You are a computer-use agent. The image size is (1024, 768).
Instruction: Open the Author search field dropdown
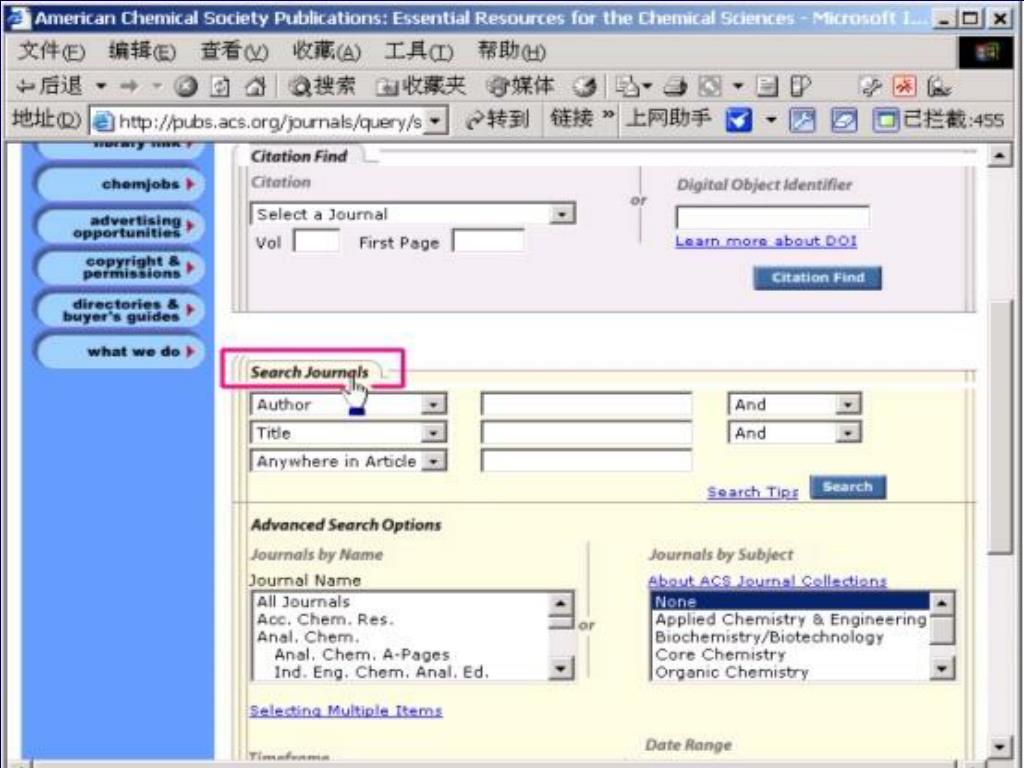click(x=349, y=404)
